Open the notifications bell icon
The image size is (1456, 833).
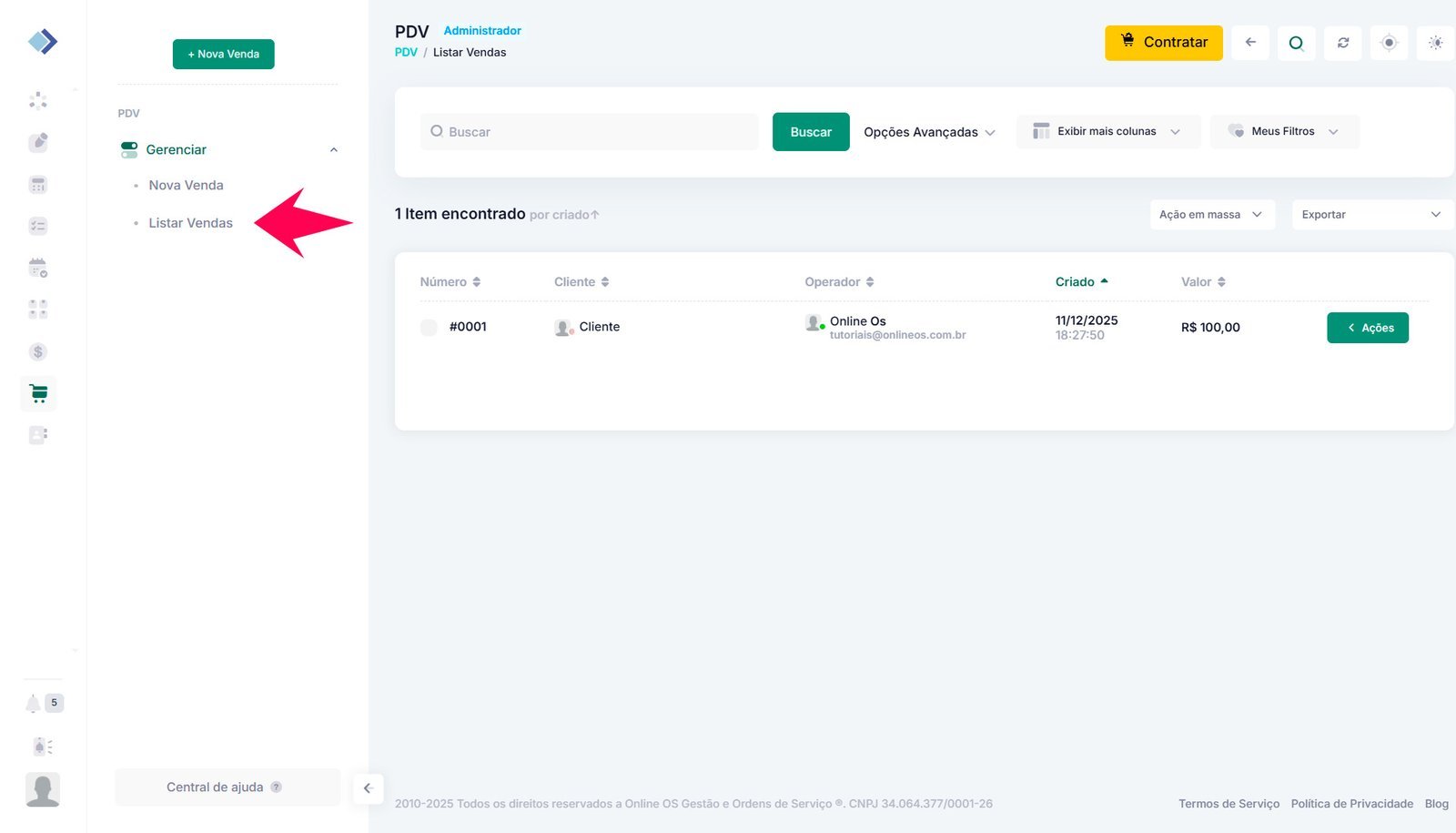coord(34,703)
